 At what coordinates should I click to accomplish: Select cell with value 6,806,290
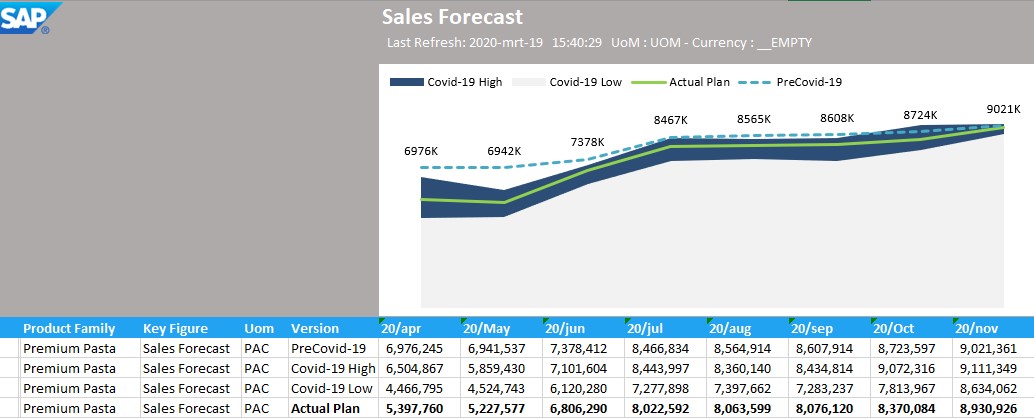[583, 408]
